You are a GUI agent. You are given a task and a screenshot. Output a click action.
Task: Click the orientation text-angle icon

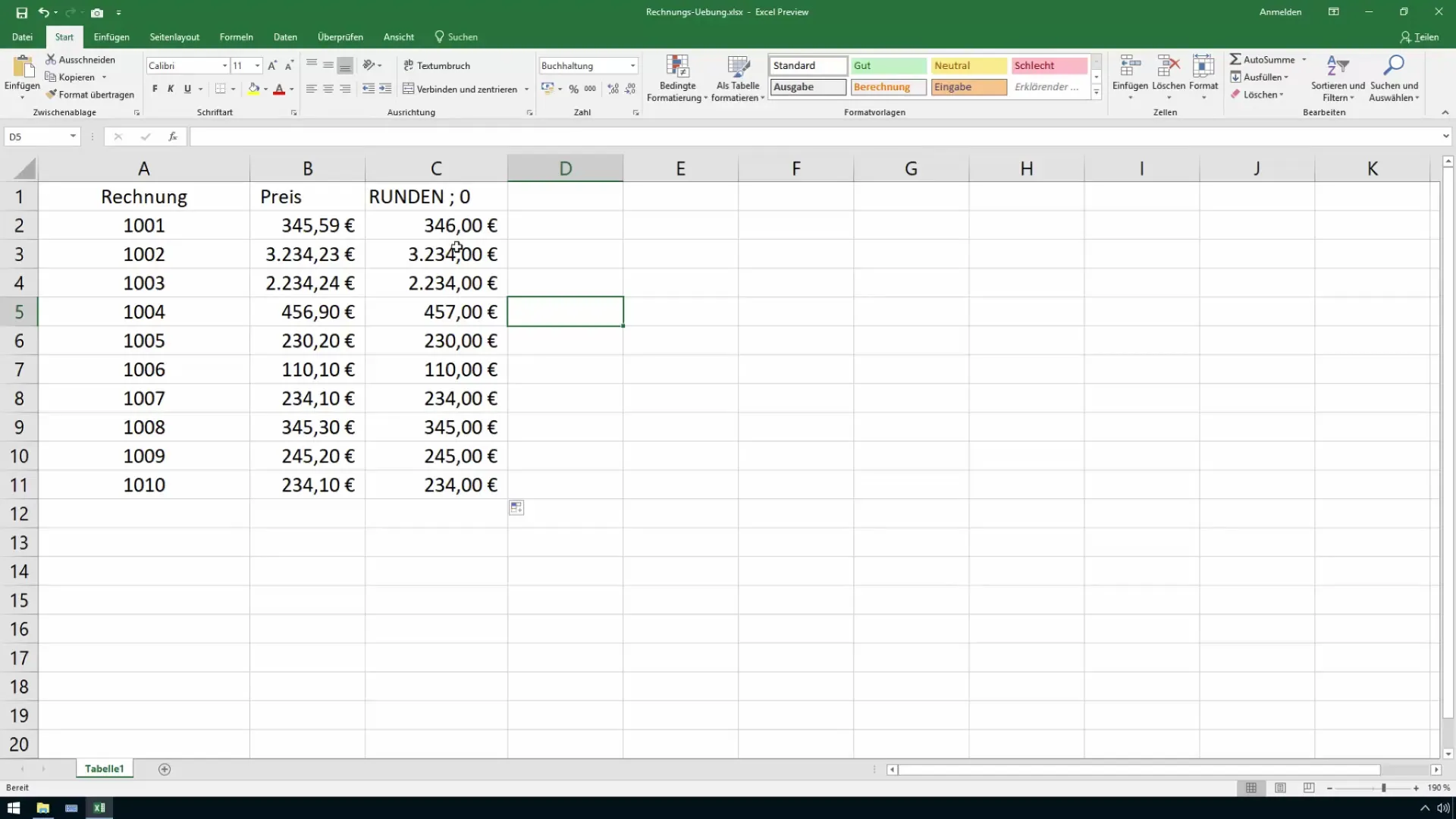click(369, 65)
